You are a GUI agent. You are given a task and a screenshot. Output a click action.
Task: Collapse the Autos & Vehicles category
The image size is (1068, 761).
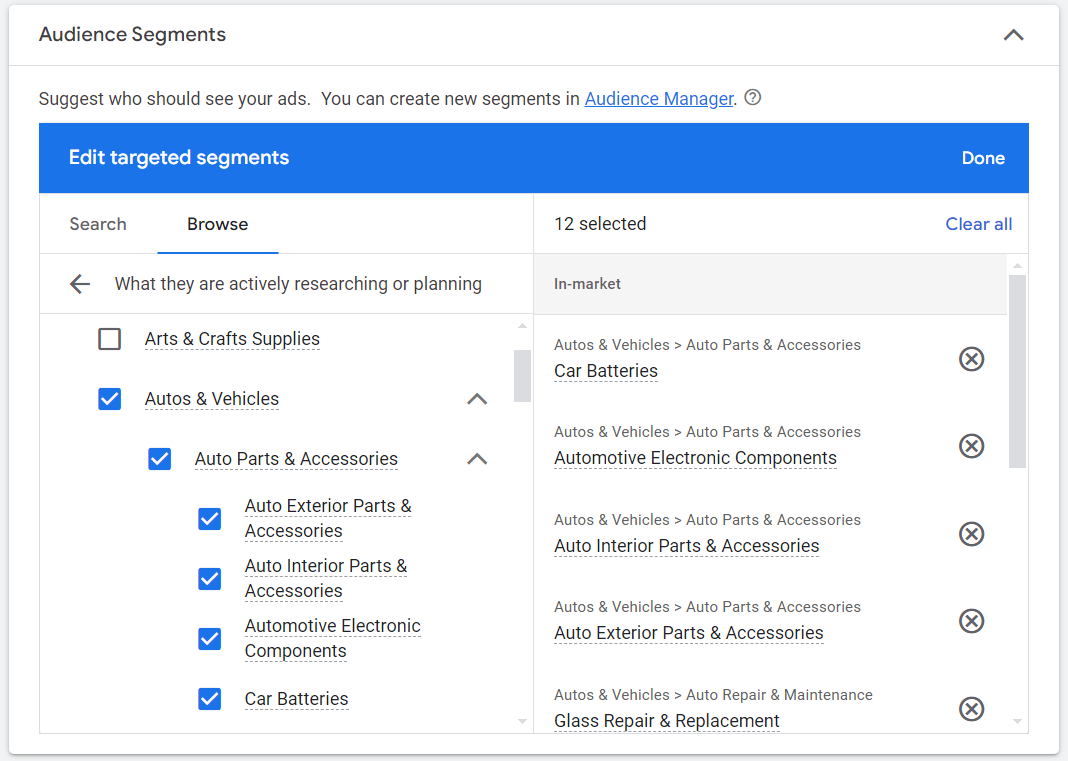tap(477, 399)
